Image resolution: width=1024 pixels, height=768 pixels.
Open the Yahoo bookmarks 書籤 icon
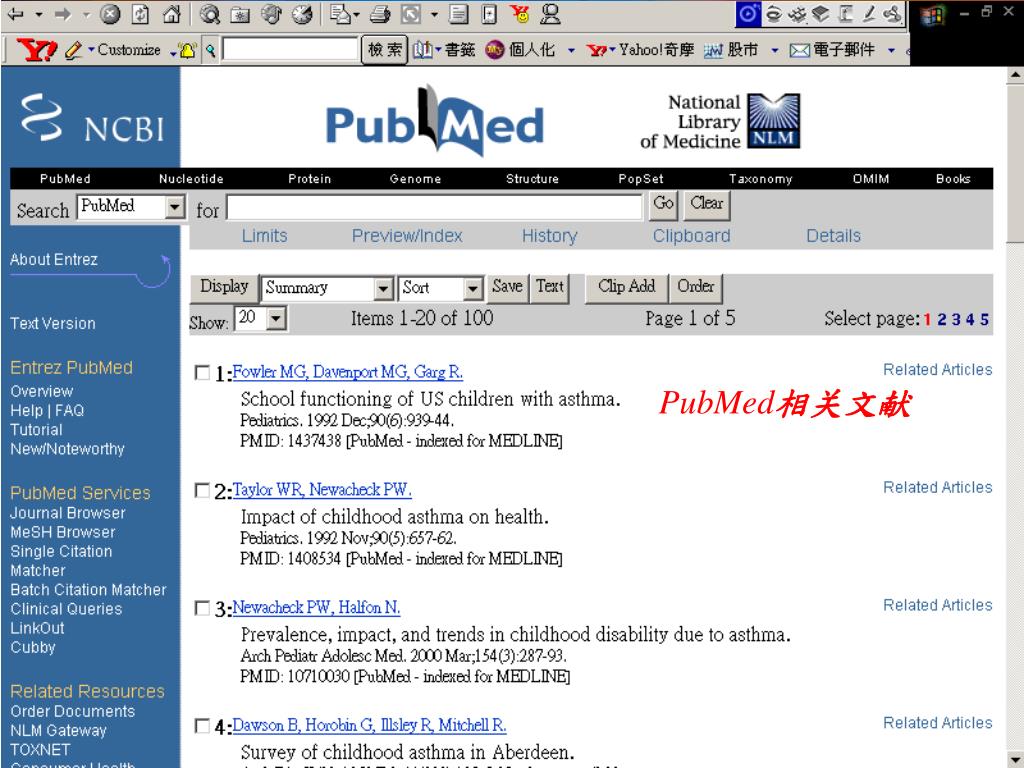(x=423, y=50)
